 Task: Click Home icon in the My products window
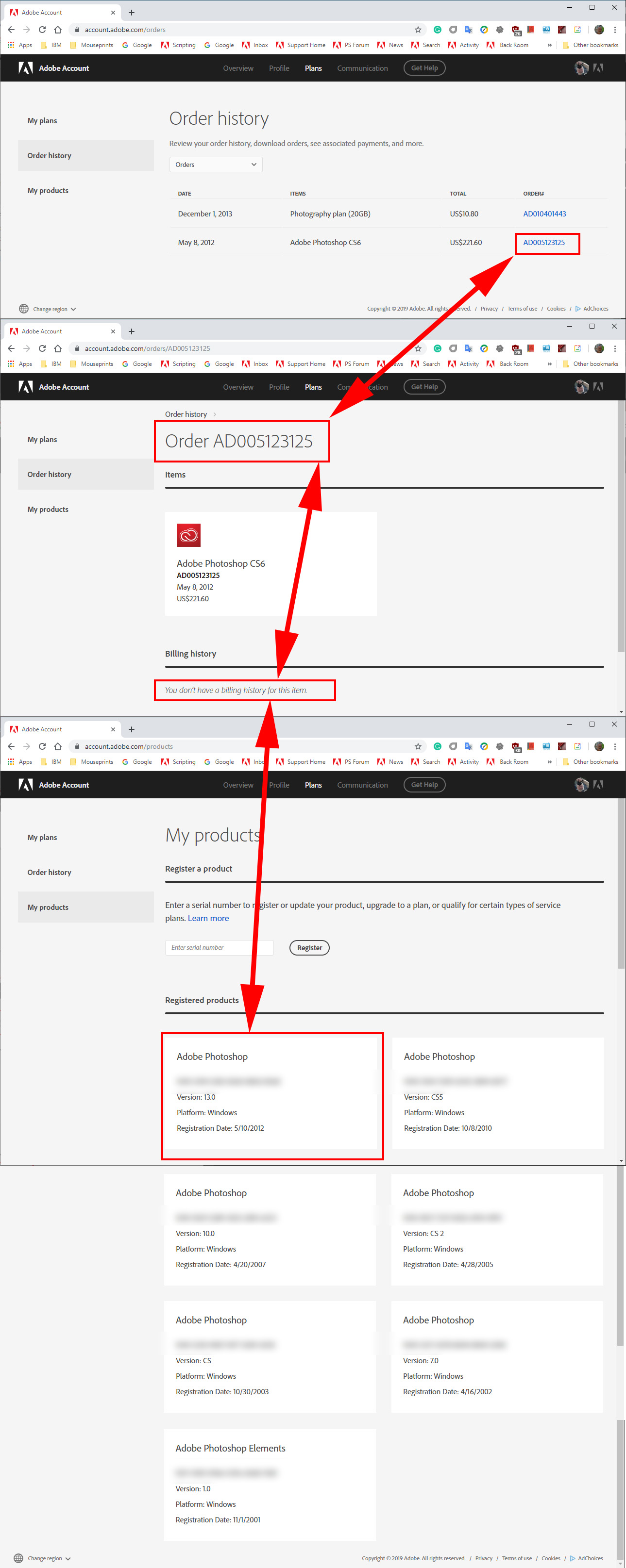(57, 746)
